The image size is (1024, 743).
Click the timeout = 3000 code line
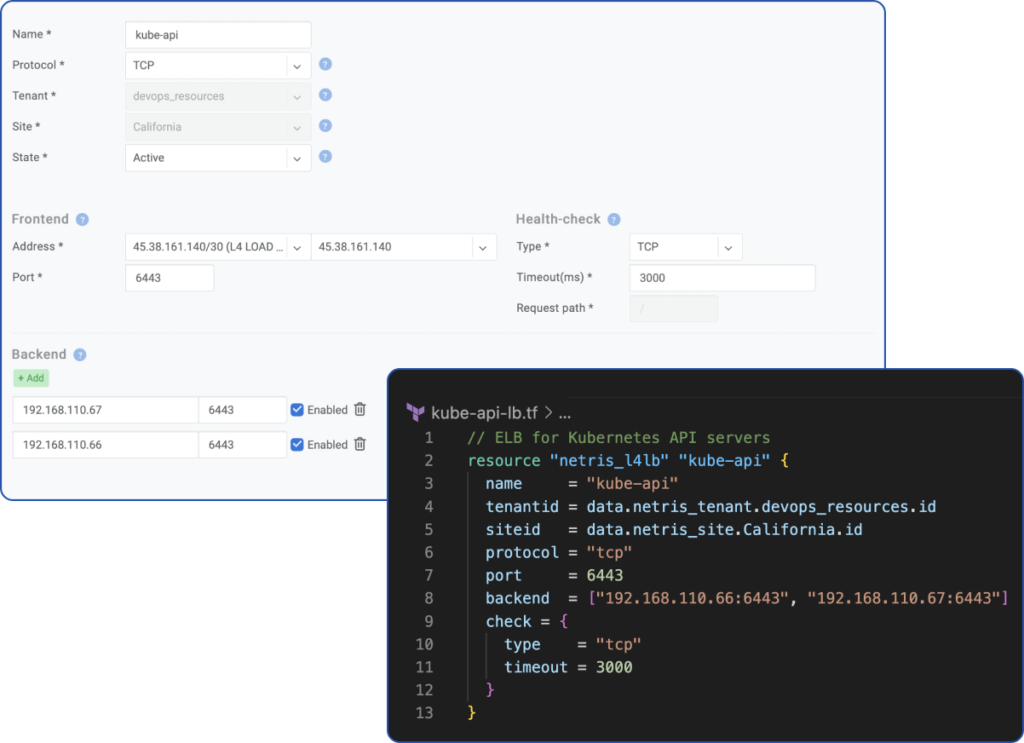tap(568, 667)
